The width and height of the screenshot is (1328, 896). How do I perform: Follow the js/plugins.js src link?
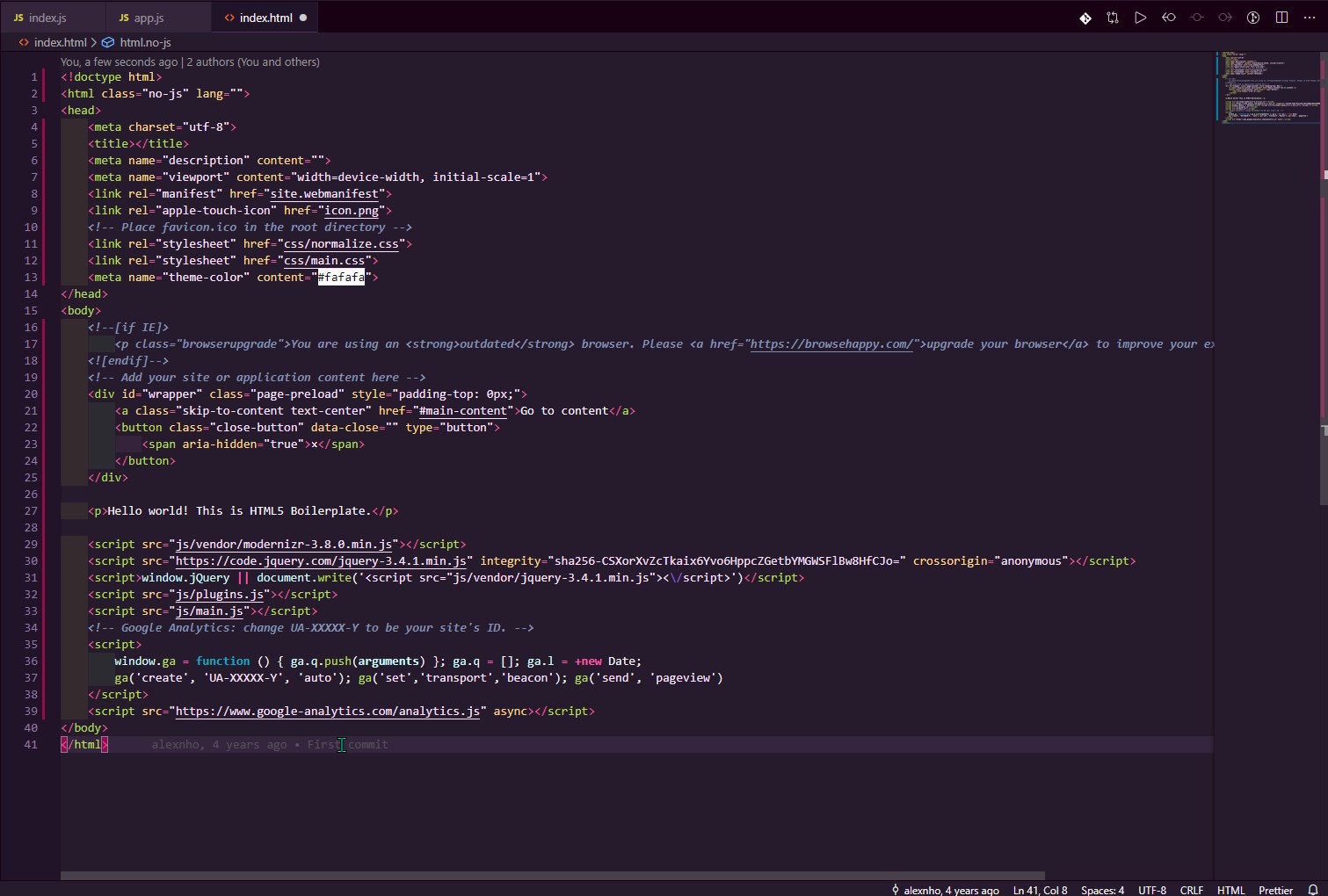point(220,594)
